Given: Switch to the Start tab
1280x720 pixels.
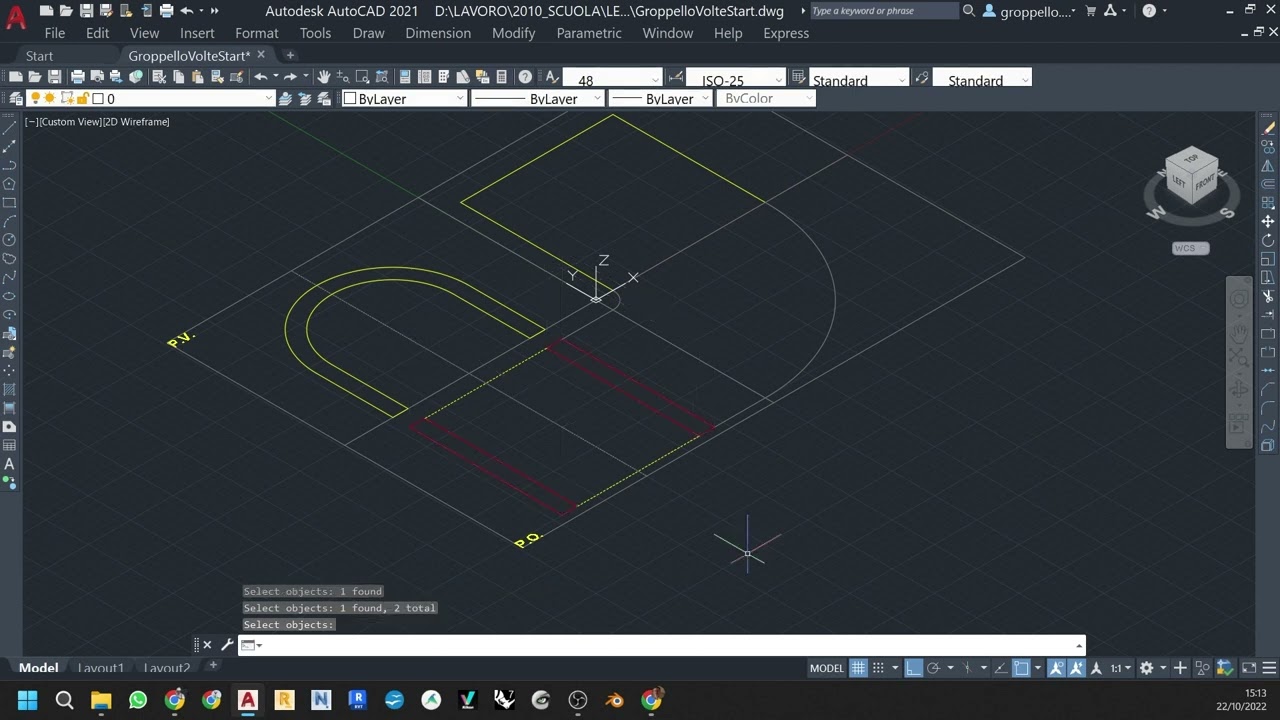Looking at the screenshot, I should [x=39, y=56].
